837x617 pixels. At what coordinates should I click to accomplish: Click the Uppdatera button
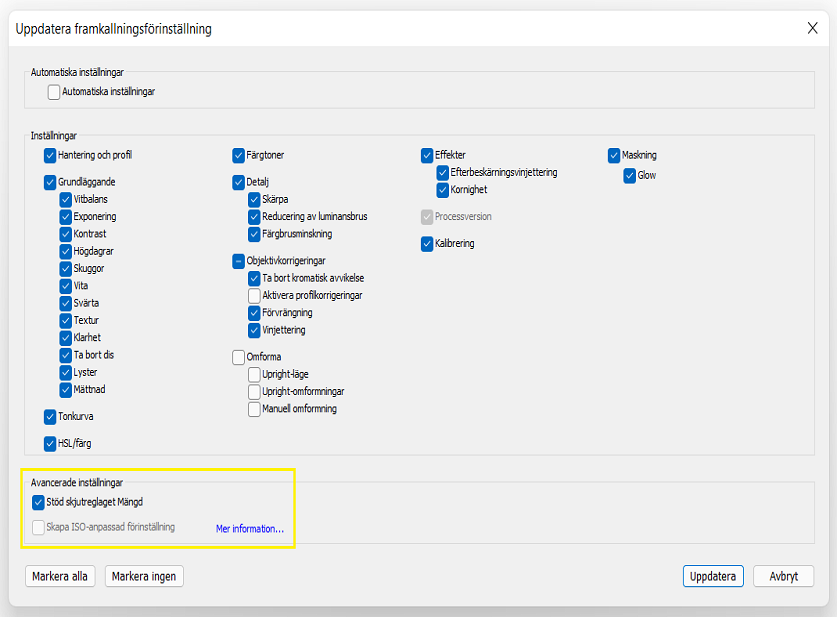[x=713, y=576]
